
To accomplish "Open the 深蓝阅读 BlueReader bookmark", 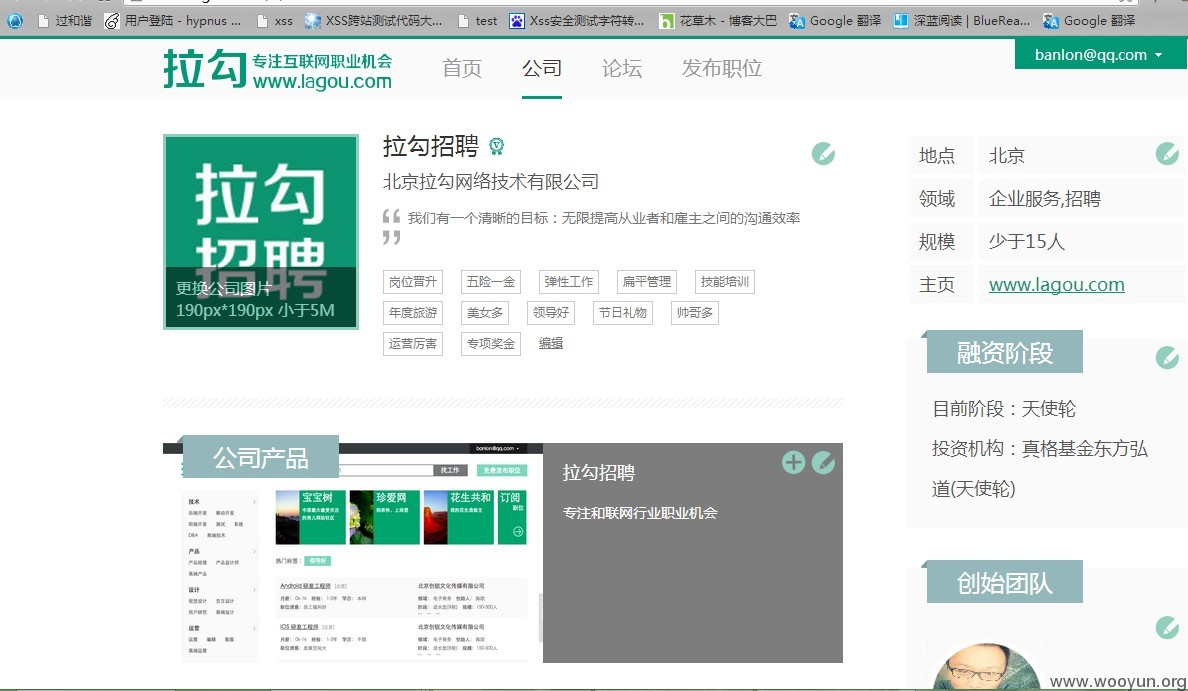I will point(961,20).
